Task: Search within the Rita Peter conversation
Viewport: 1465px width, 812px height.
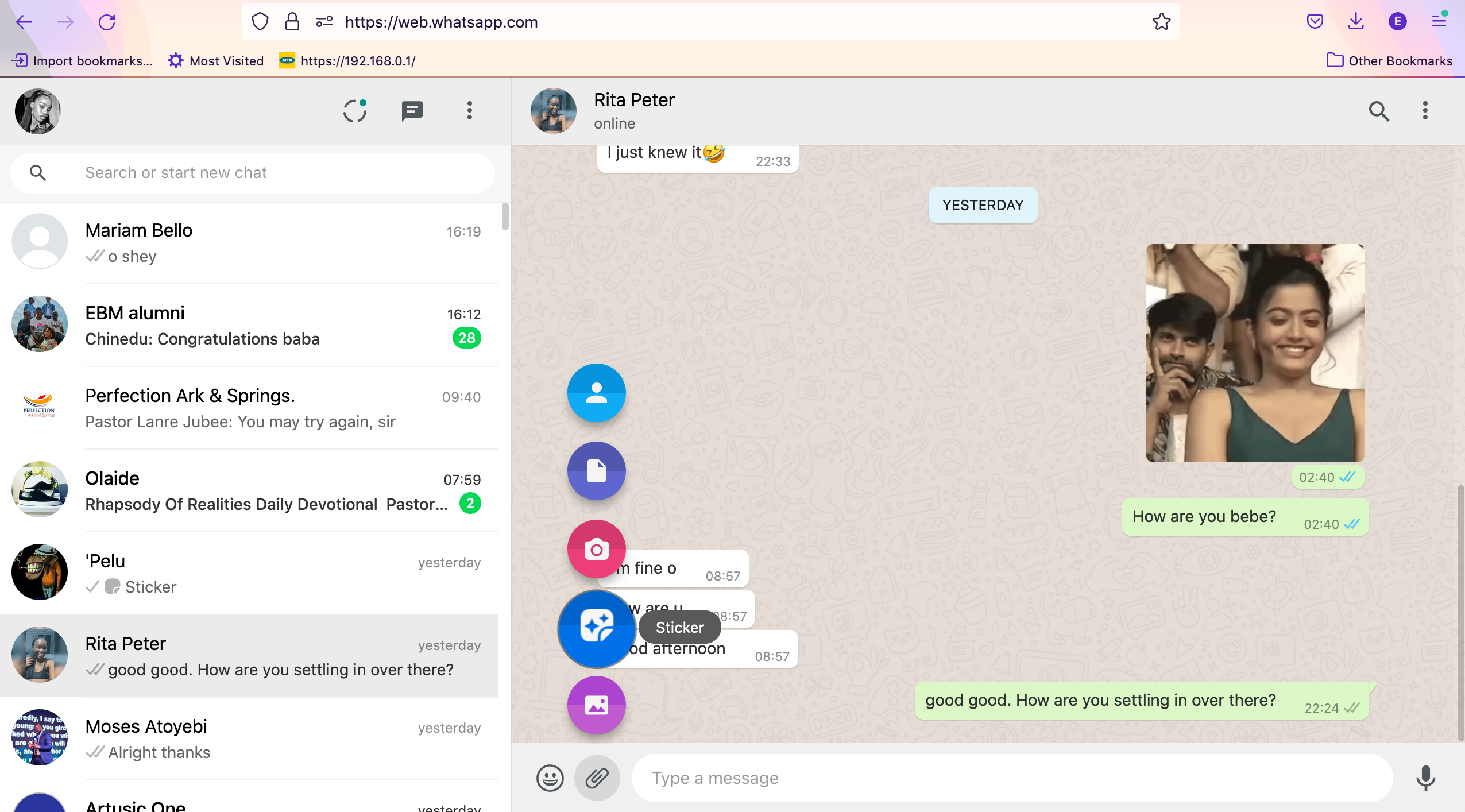Action: tap(1379, 111)
